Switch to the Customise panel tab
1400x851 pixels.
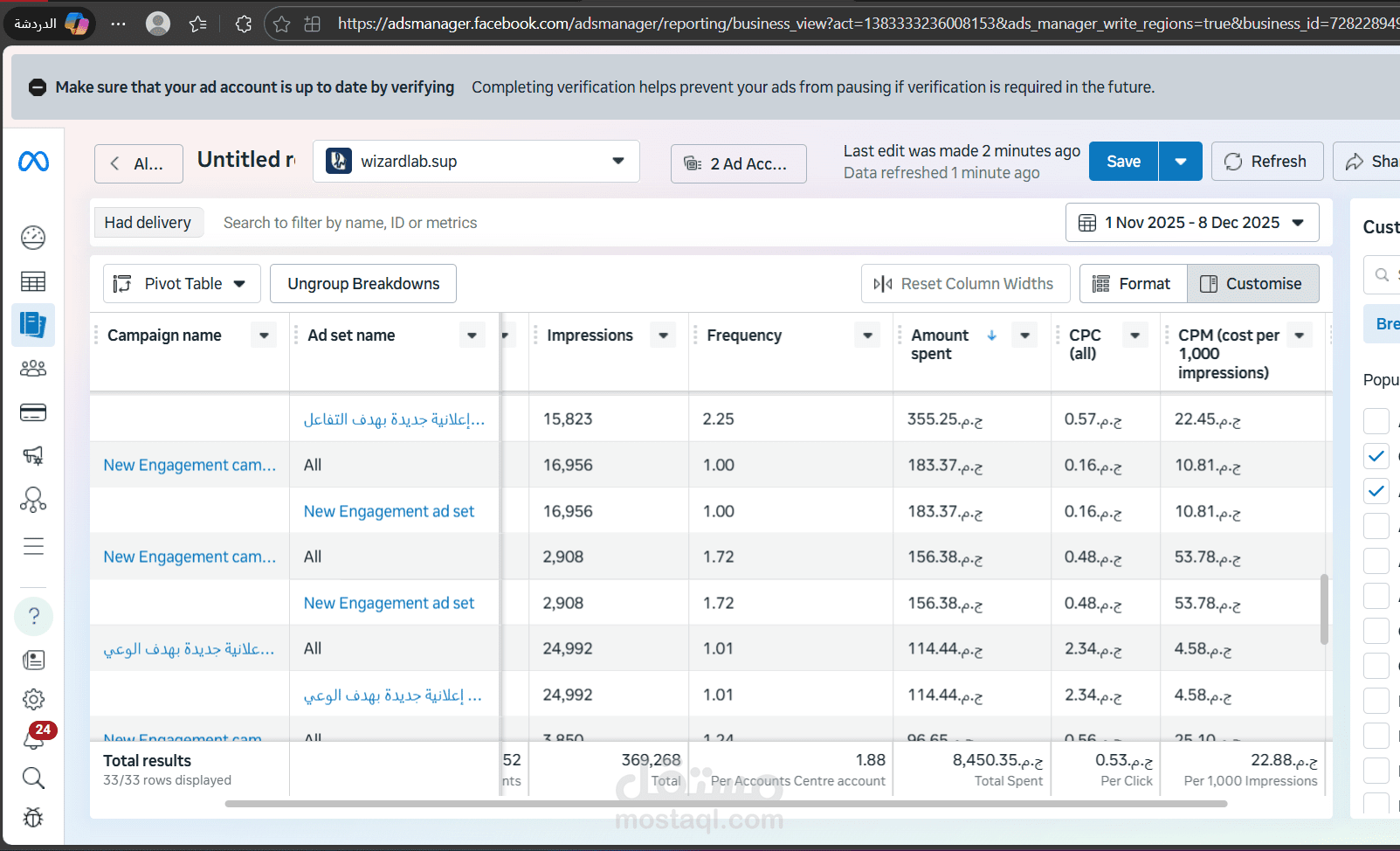(1253, 283)
